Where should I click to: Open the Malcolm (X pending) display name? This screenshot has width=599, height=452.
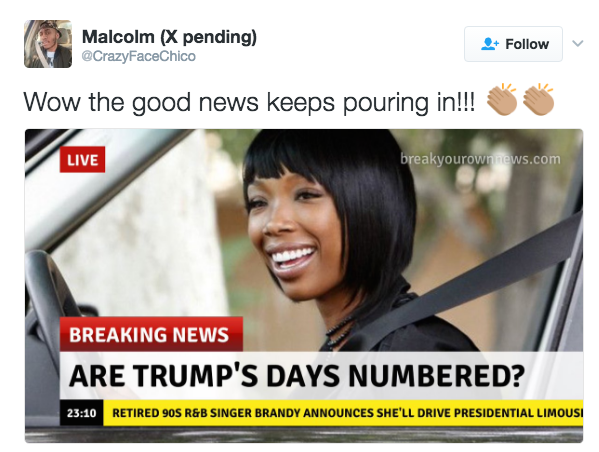169,37
